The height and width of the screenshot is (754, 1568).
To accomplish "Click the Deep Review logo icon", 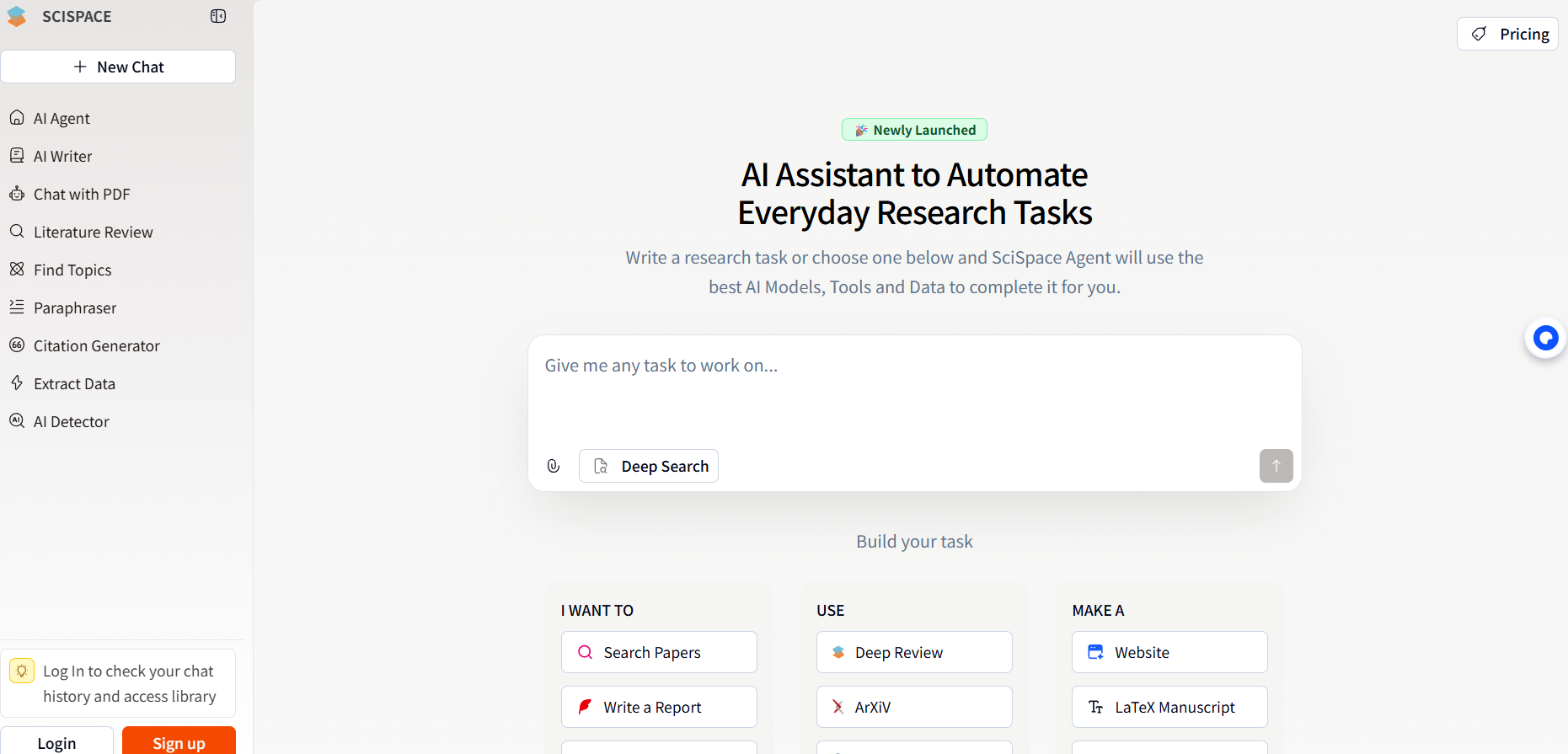I will [838, 652].
